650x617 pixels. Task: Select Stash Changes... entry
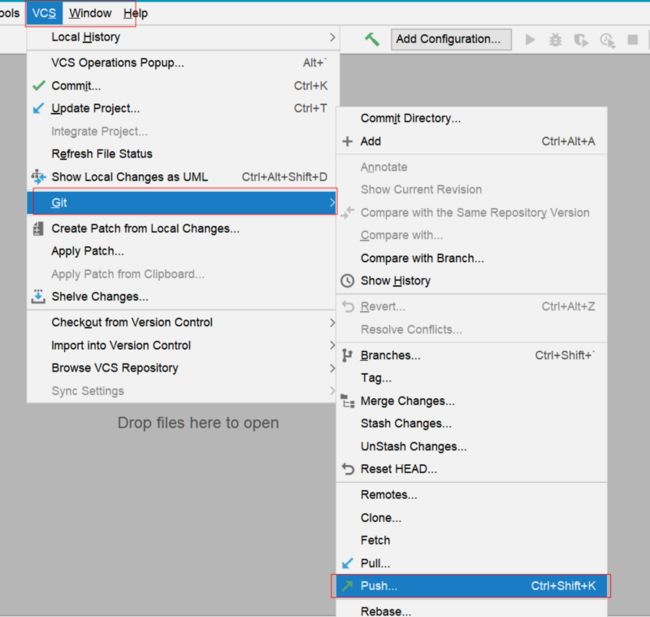(x=472, y=423)
